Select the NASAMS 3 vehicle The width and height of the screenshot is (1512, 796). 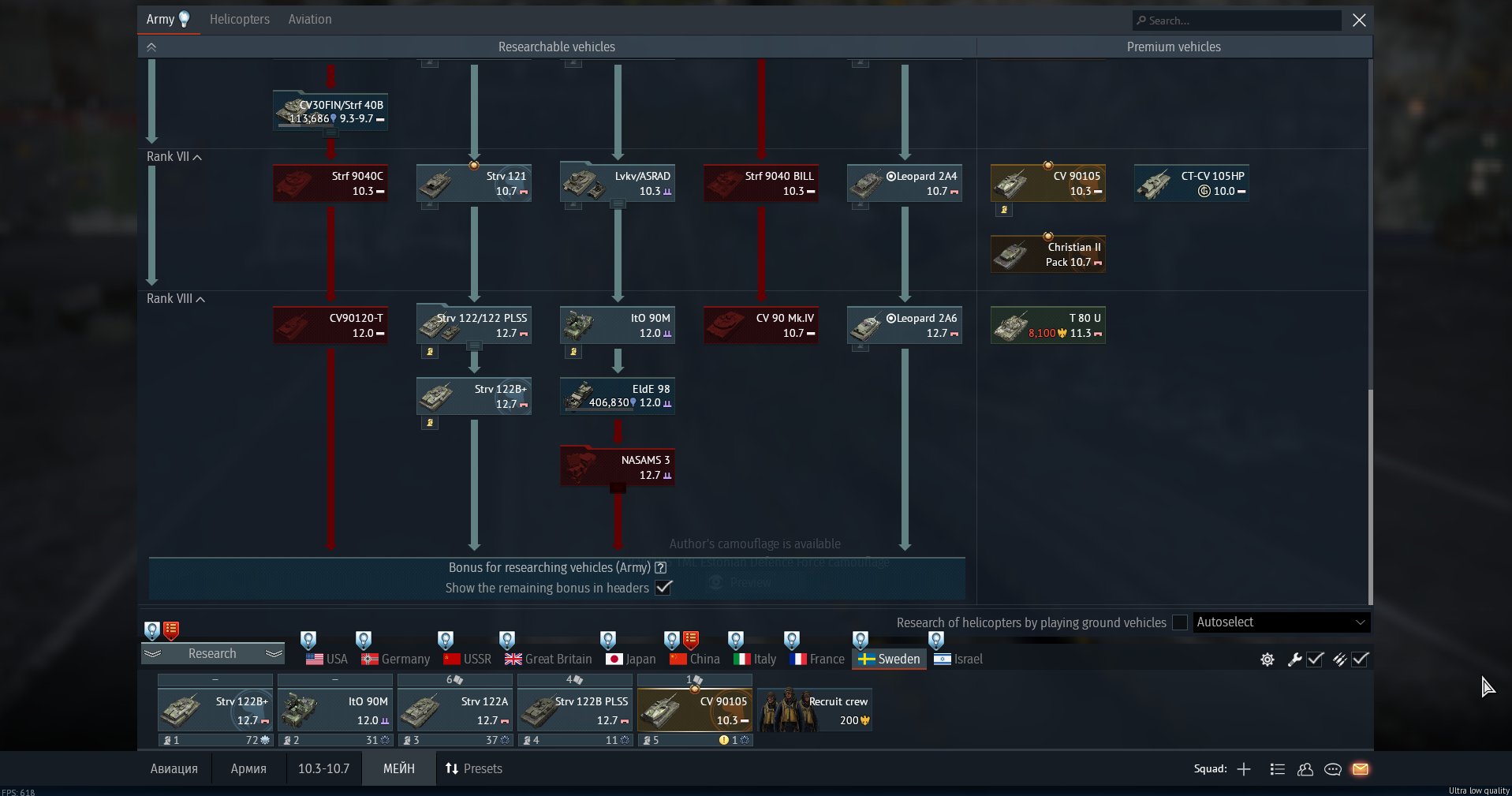(x=618, y=467)
